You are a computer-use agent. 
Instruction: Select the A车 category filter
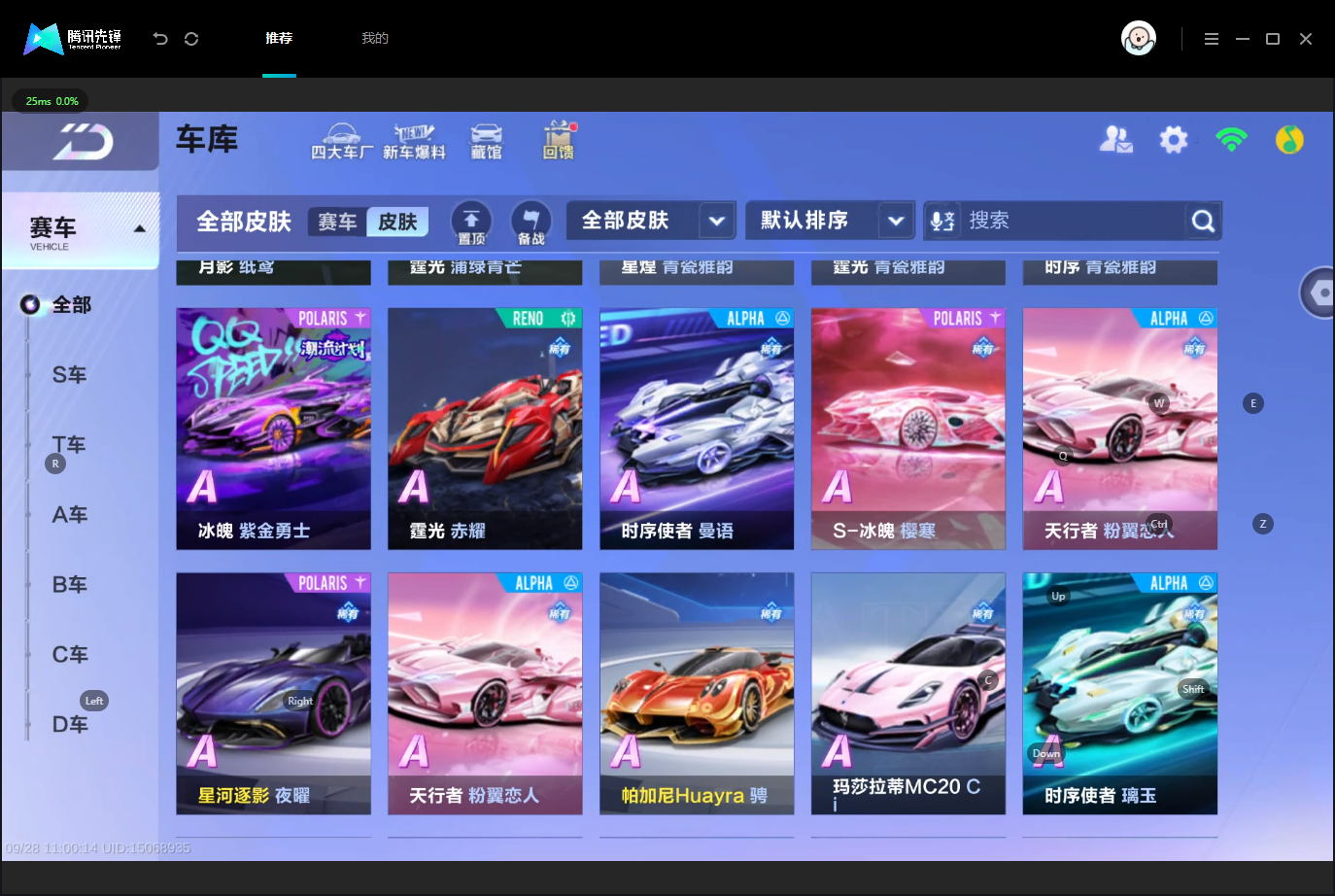coord(70,515)
